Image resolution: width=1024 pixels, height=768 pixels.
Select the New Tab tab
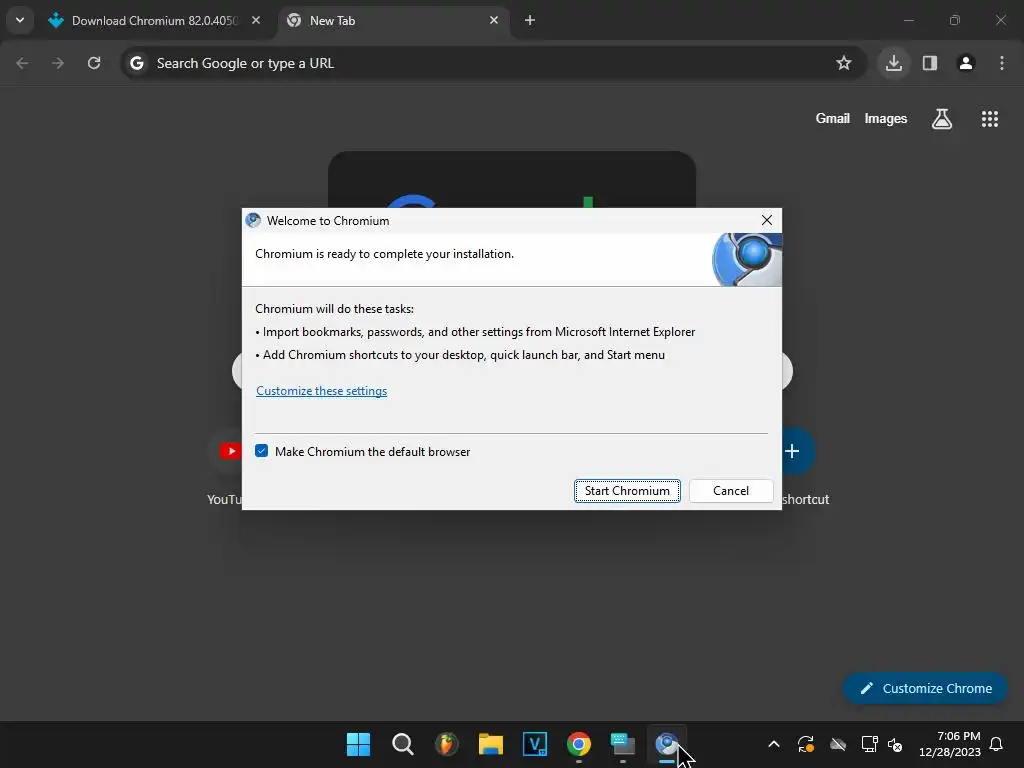pos(394,21)
